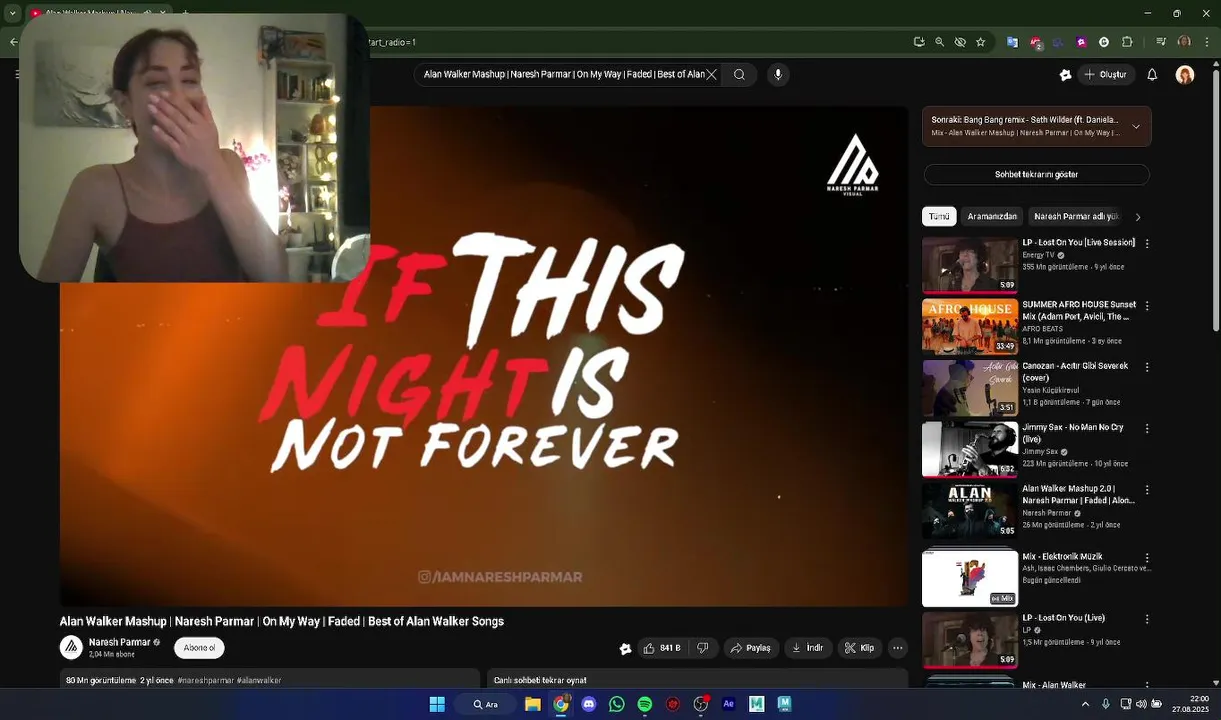Image resolution: width=1221 pixels, height=720 pixels.
Task: Open options for SUMMER AFRO HOUSE video
Action: click(1147, 306)
